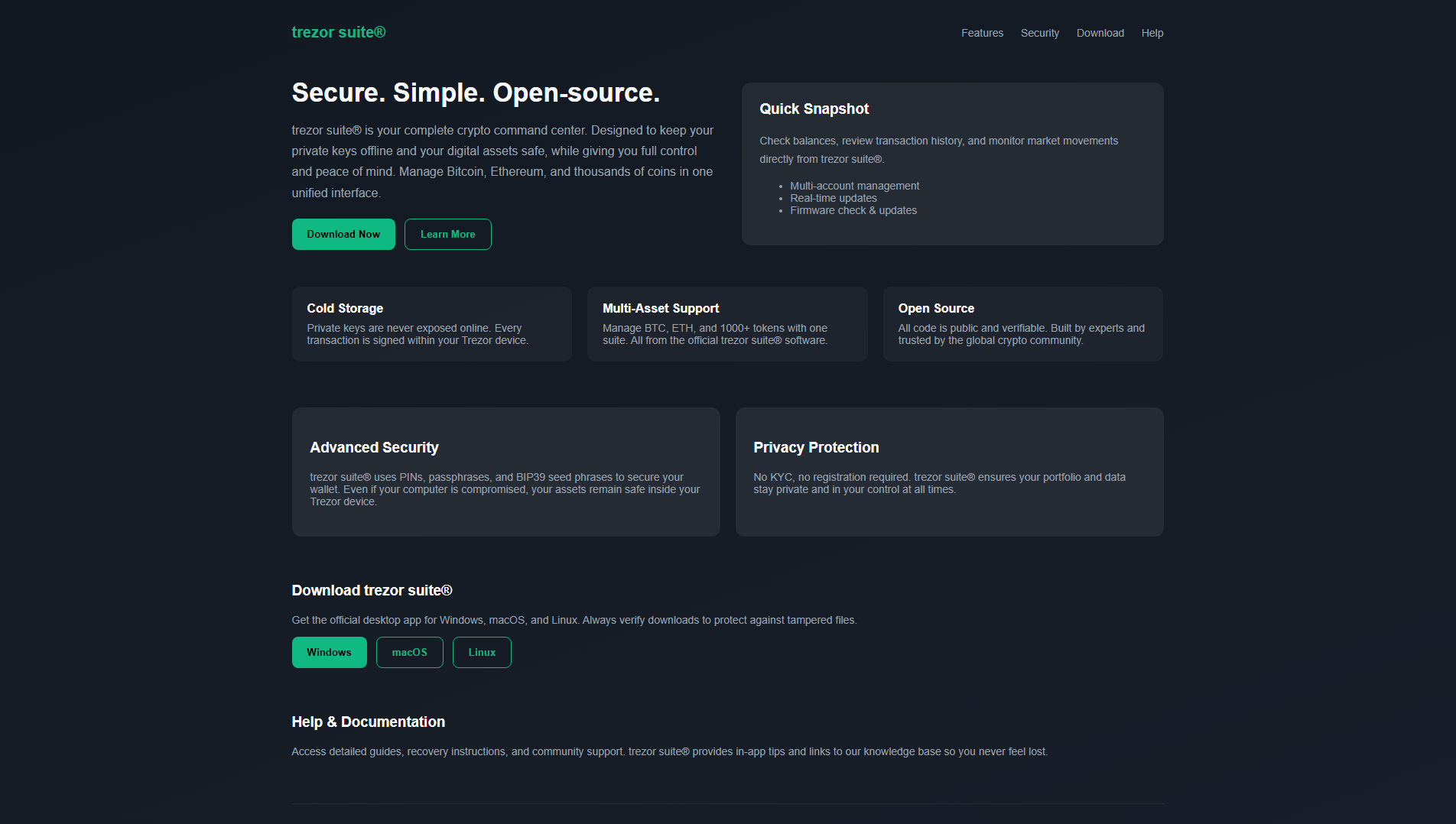Click the 'Get the official desktop app' description
Screen dimensions: 1456x824
[x=574, y=620]
